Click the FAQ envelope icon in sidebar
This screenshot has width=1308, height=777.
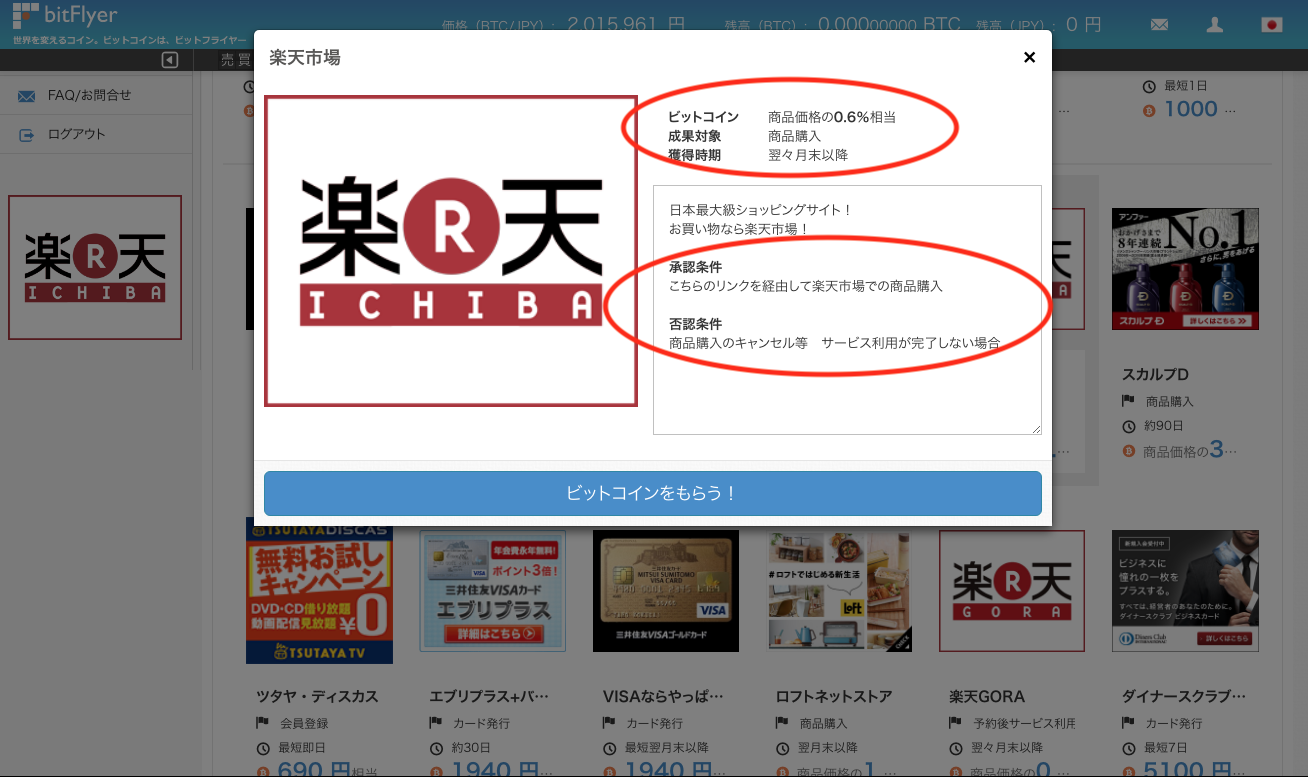click(x=27, y=96)
